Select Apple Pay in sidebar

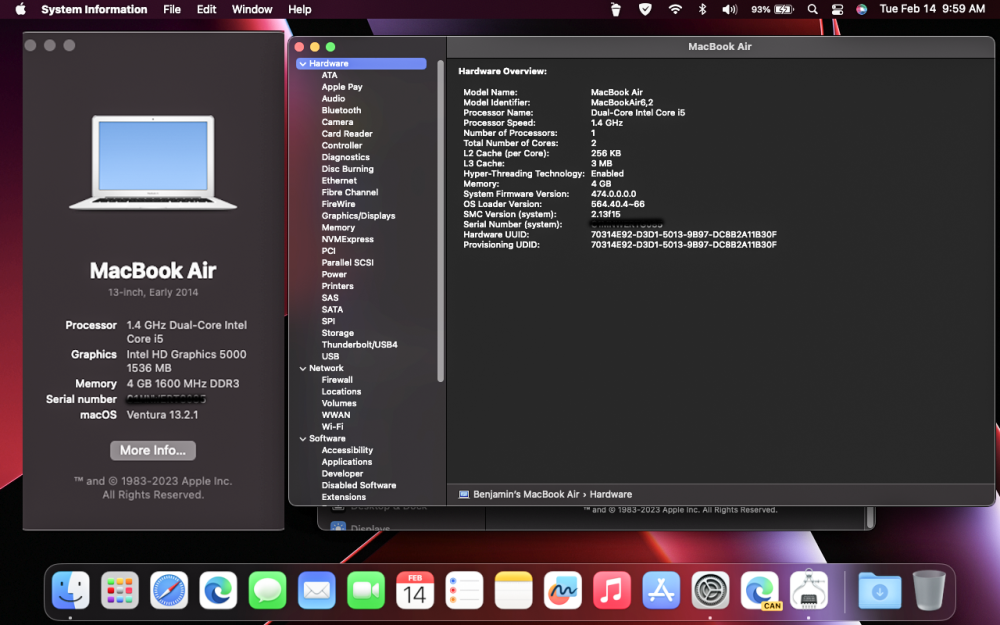pyautogui.click(x=342, y=87)
